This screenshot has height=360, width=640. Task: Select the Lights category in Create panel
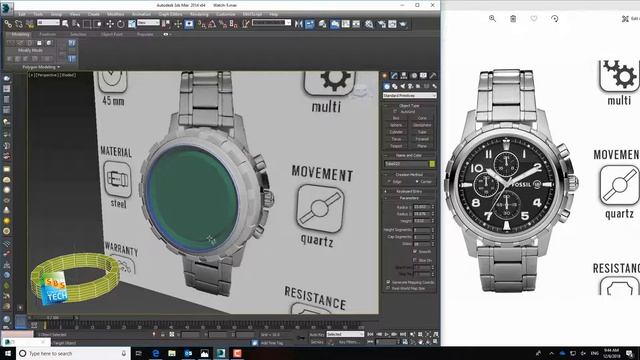(402, 86)
